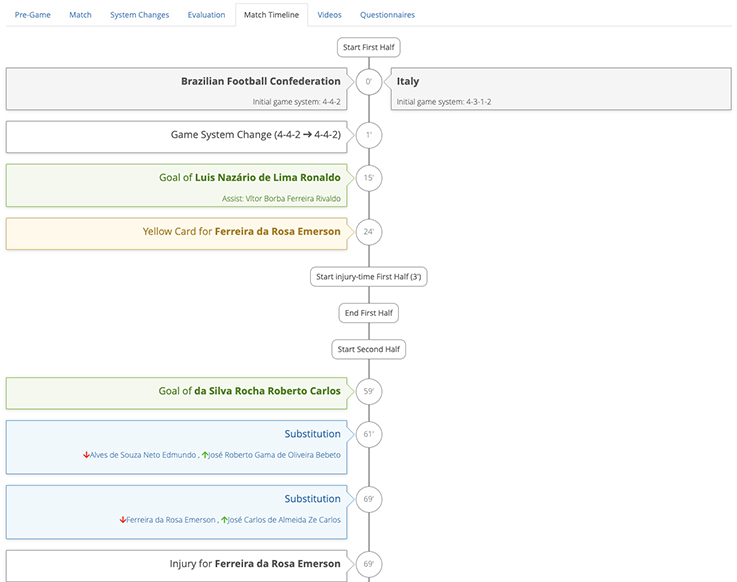Click the 69' marker beside the Substitution card
This screenshot has width=737, height=582.
[x=368, y=499]
